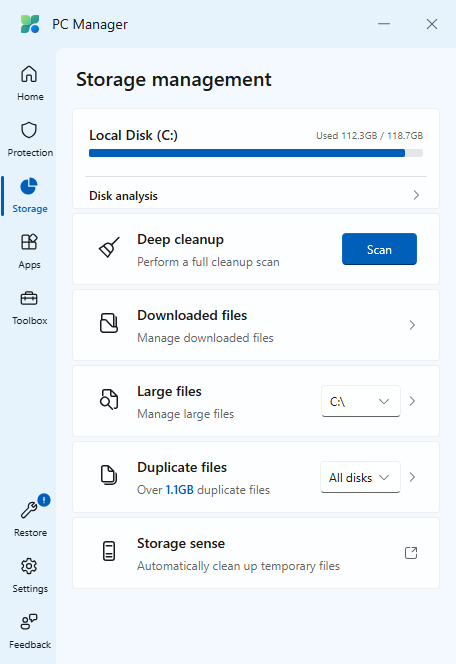Click Manage large files description
The width and height of the screenshot is (456, 664).
coord(185,414)
